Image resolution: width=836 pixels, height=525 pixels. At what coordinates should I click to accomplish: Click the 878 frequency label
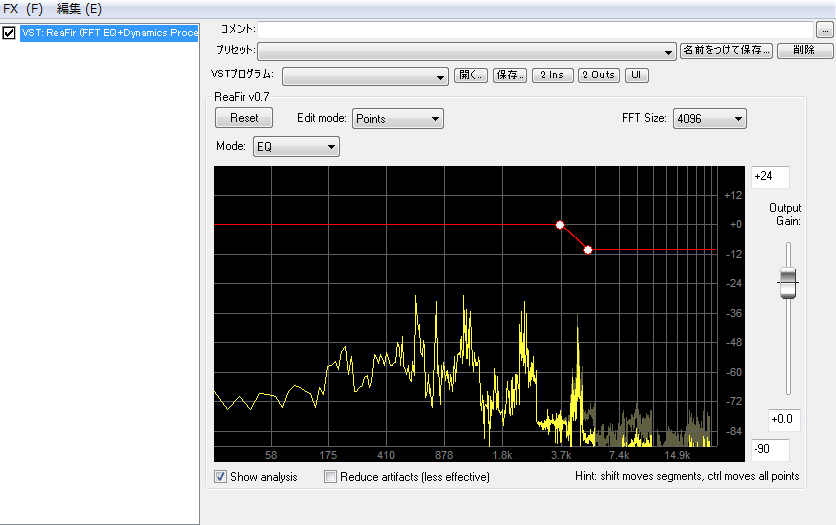(444, 455)
